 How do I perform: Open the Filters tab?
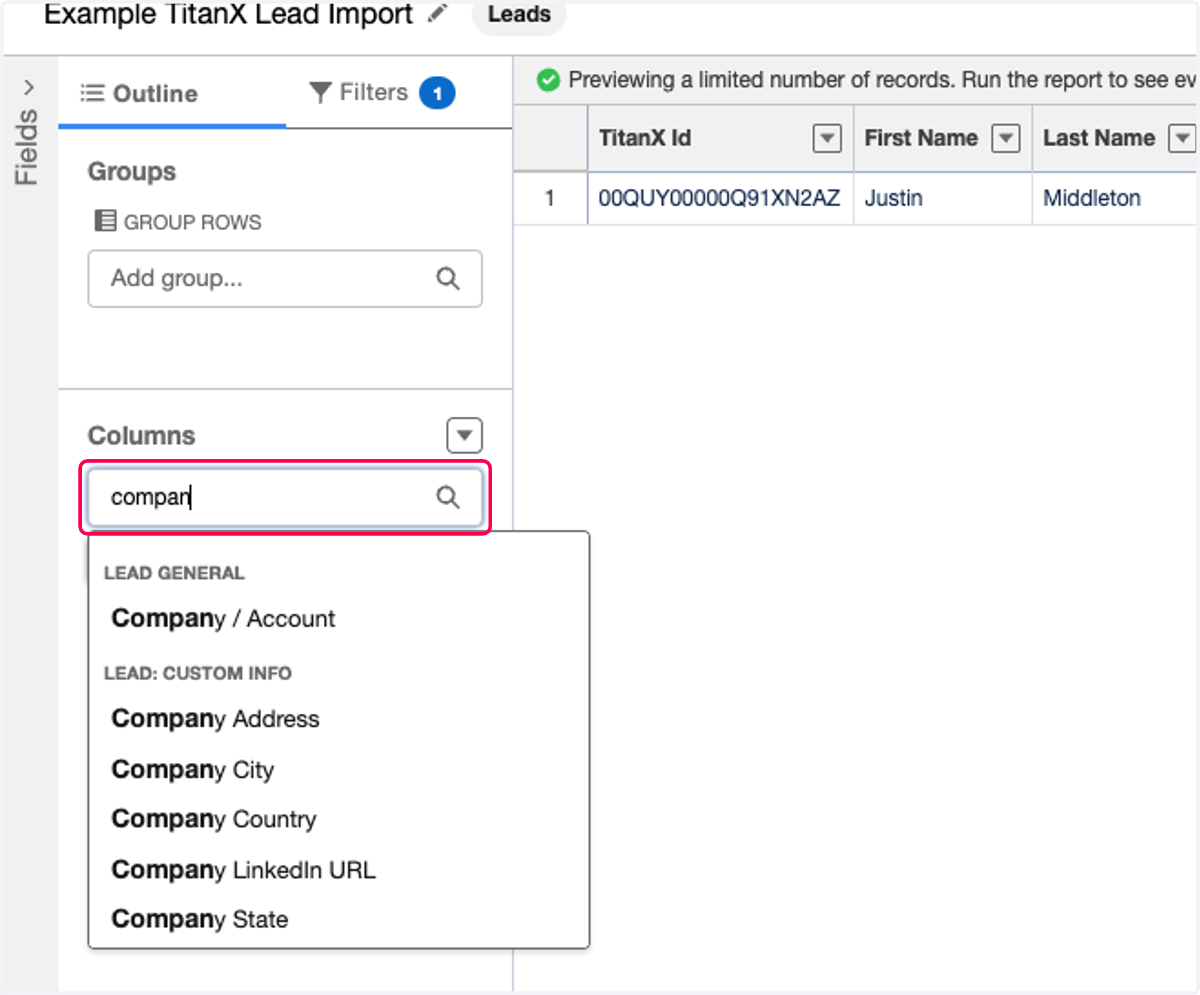pyautogui.click(x=381, y=93)
